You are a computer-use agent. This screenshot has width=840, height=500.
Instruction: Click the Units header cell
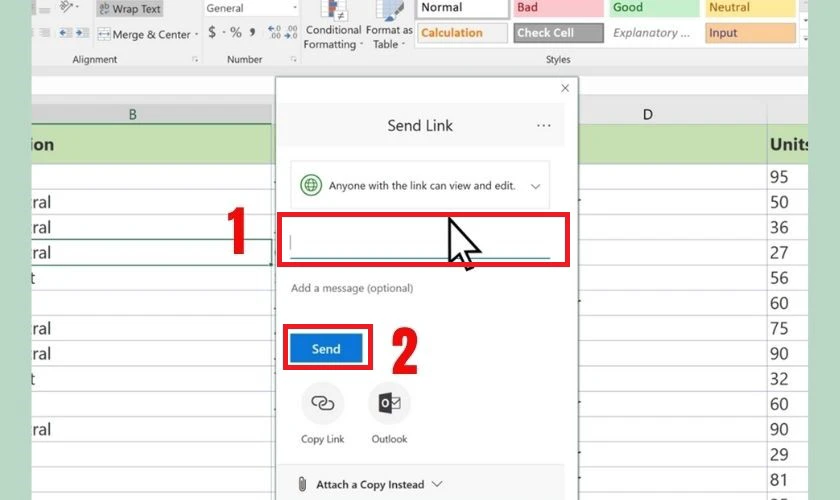click(788, 144)
